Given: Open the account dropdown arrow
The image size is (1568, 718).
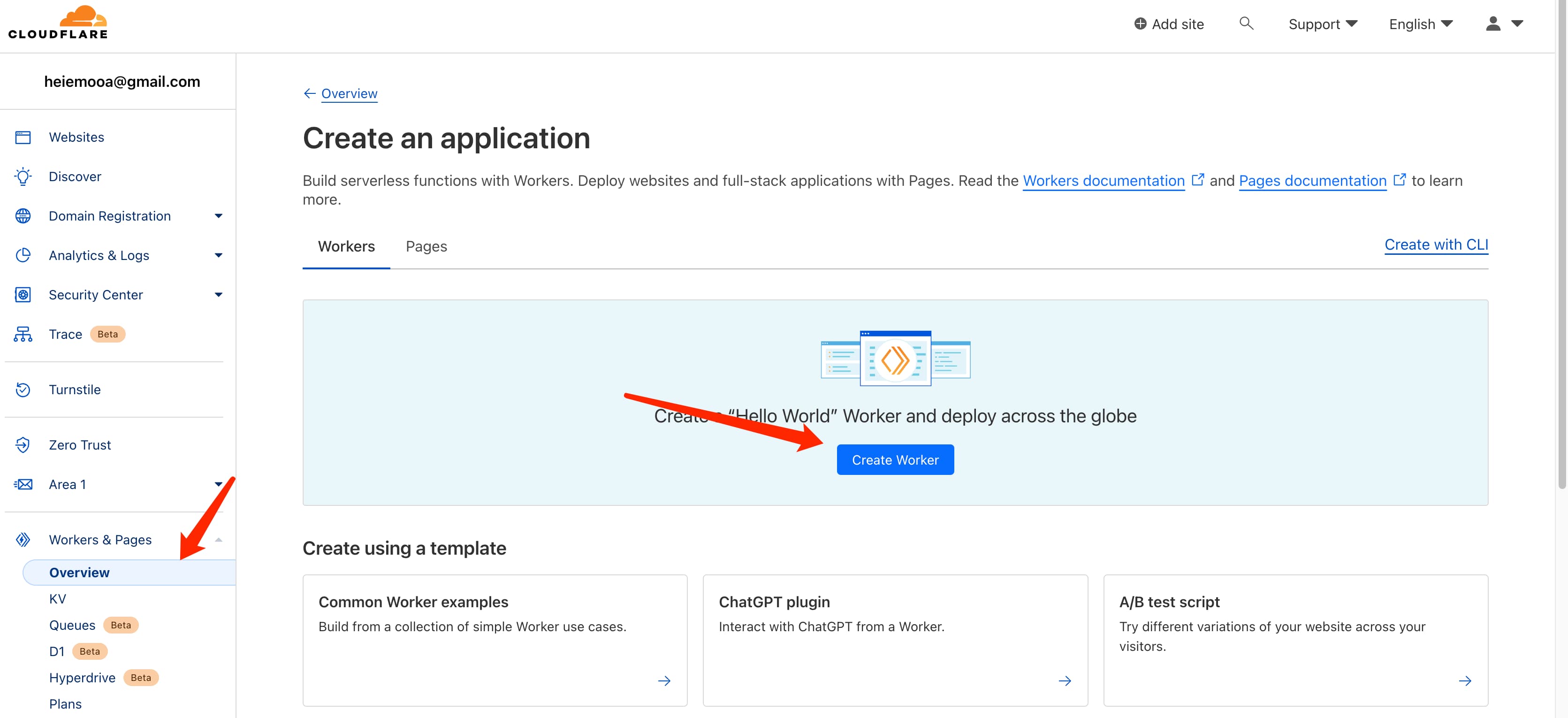Looking at the screenshot, I should coord(1517,24).
